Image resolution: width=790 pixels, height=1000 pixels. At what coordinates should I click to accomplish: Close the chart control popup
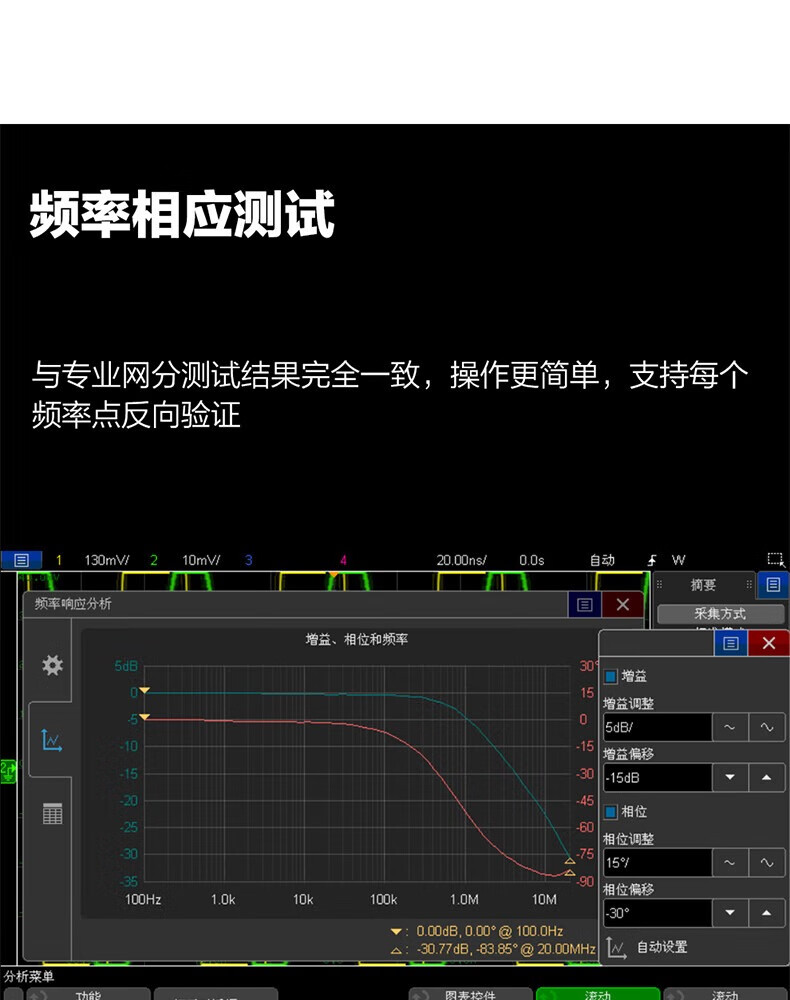(x=769, y=643)
